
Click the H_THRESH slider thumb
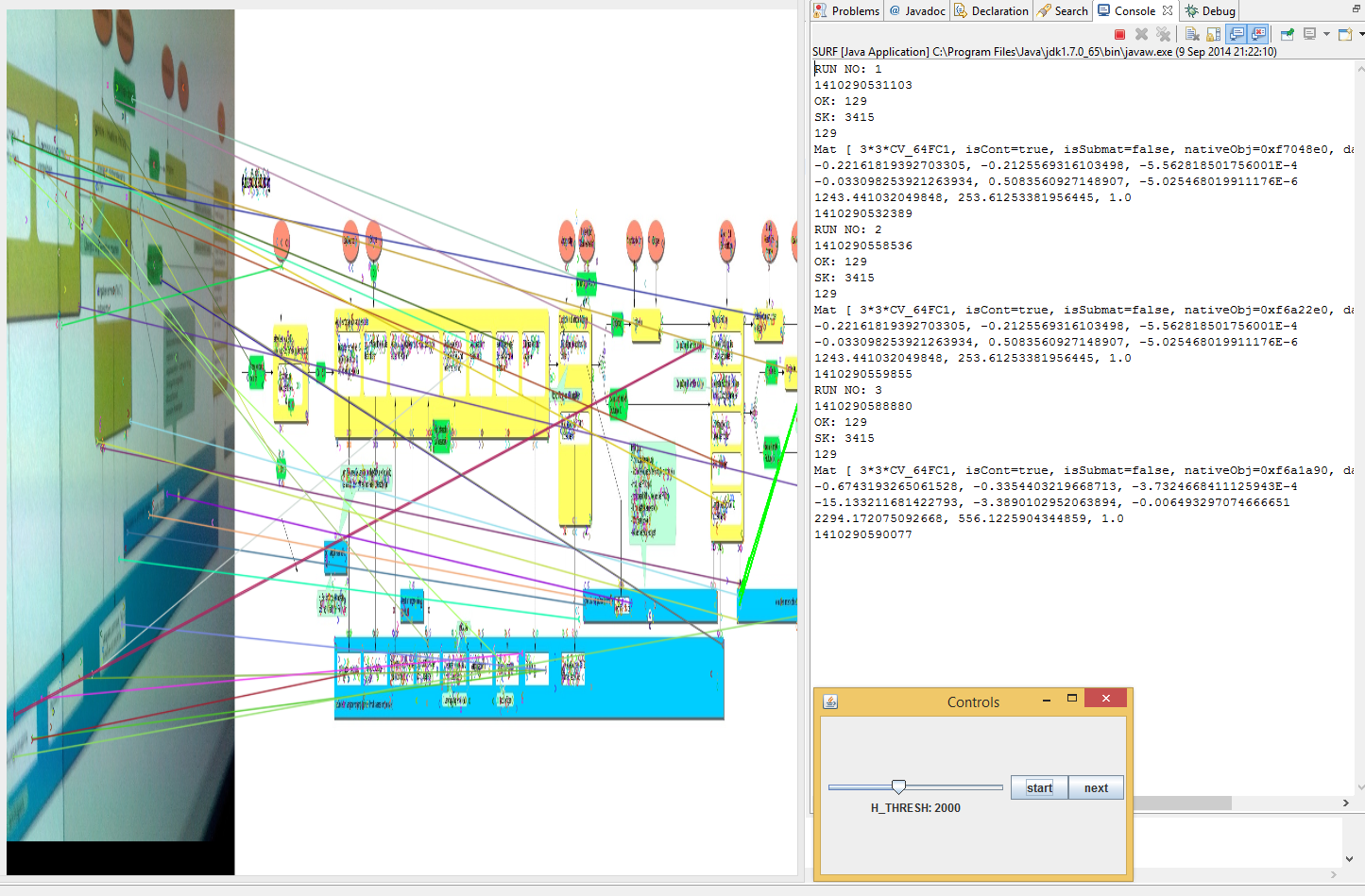[x=898, y=786]
